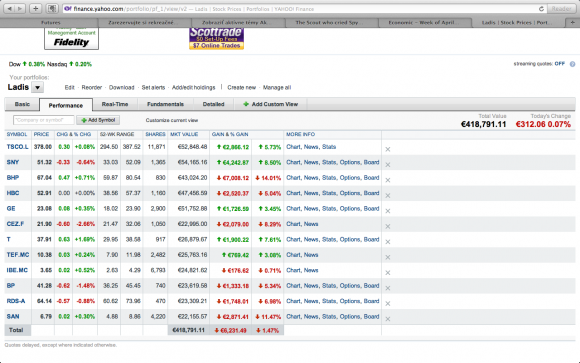Open CEZ.F symbol link
The width and height of the screenshot is (580, 363).
click(x=15, y=224)
